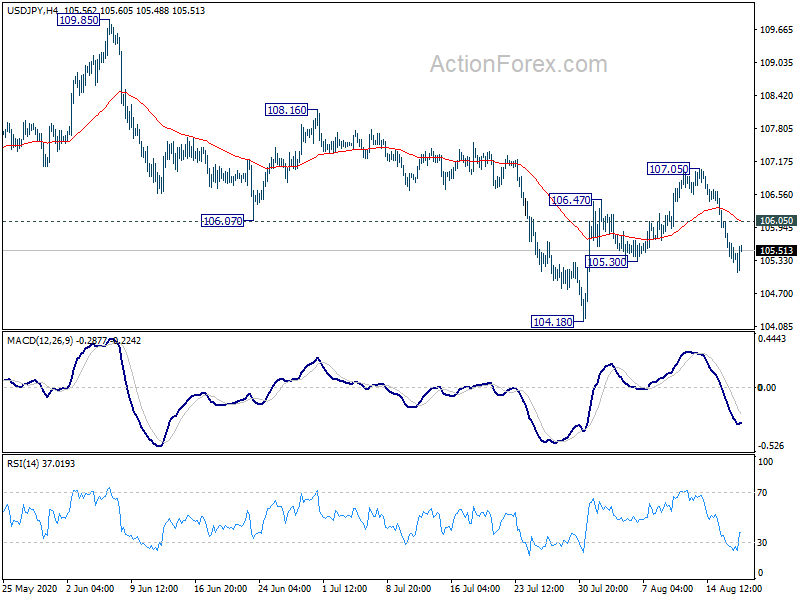This screenshot has height=600, width=800.
Task: Click the 8 Jul 20:00 date label
Action: click(409, 588)
